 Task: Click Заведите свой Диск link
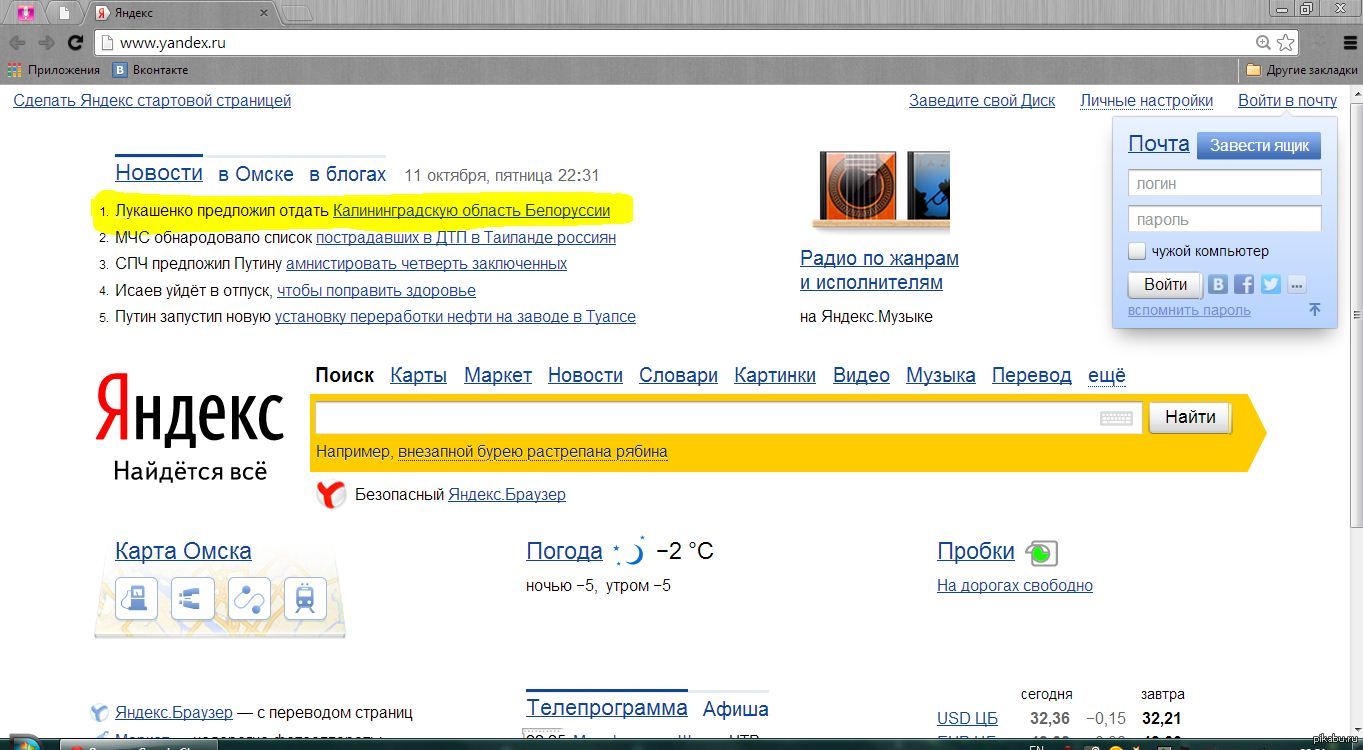pyautogui.click(x=982, y=100)
